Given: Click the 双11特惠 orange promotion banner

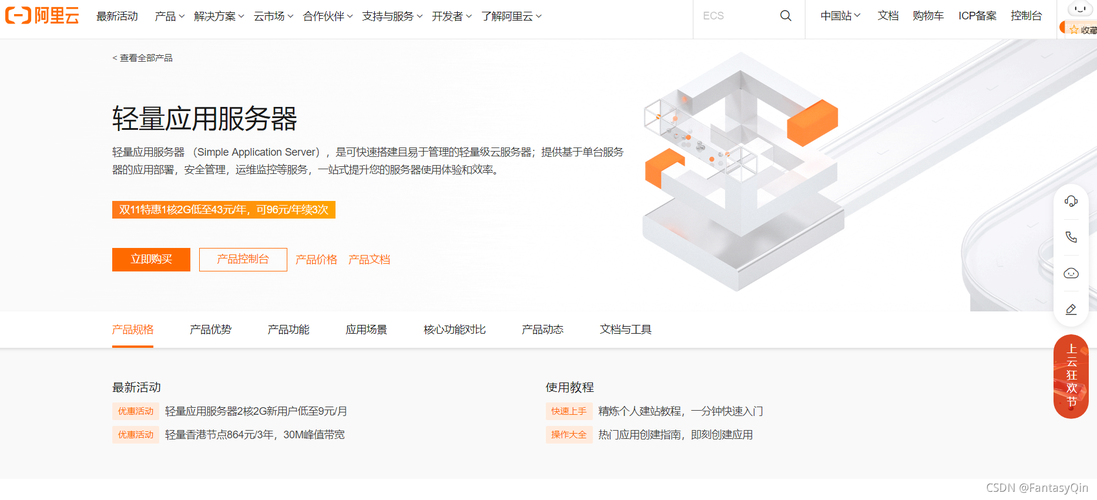Looking at the screenshot, I should coord(224,210).
